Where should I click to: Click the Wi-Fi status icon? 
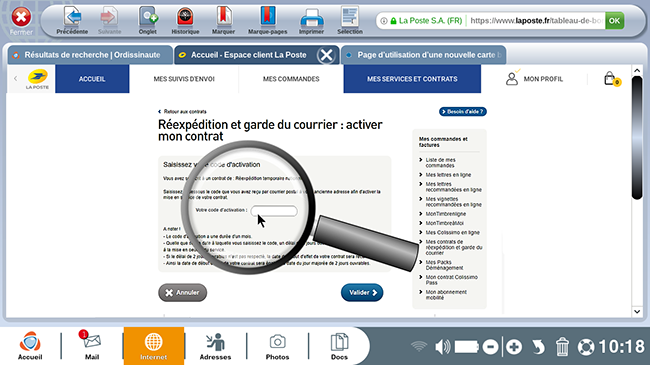tap(419, 346)
